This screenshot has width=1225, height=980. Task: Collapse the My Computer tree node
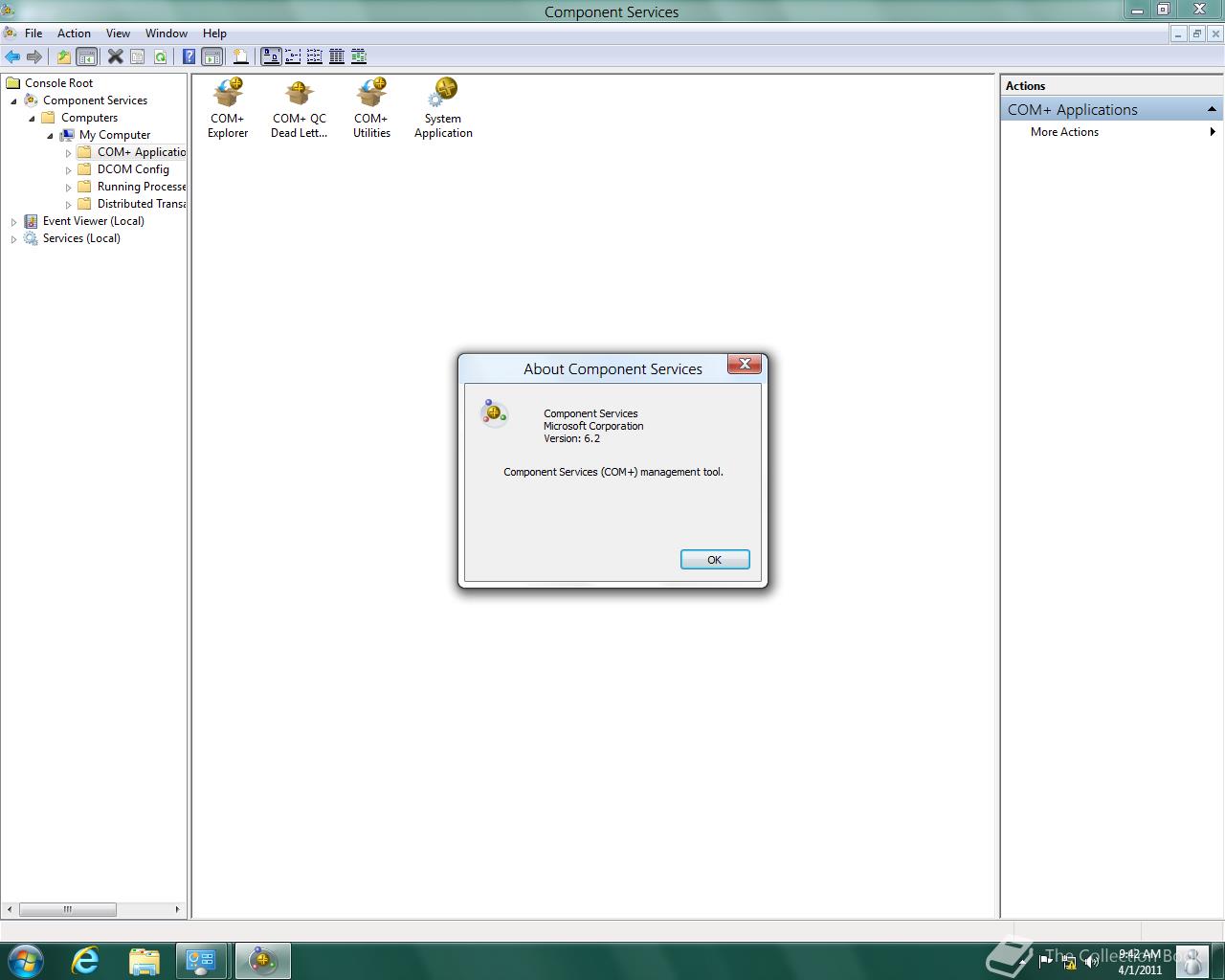50,135
